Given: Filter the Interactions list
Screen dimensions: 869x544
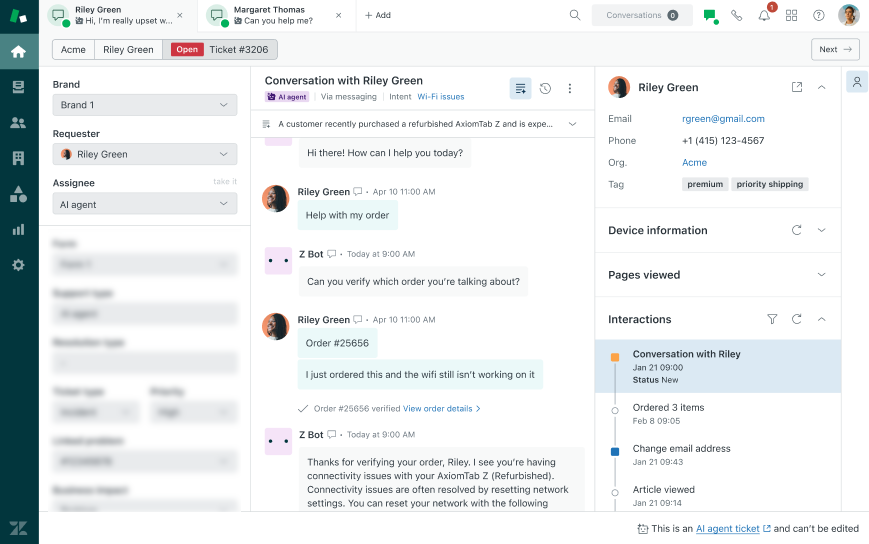Looking at the screenshot, I should [772, 319].
